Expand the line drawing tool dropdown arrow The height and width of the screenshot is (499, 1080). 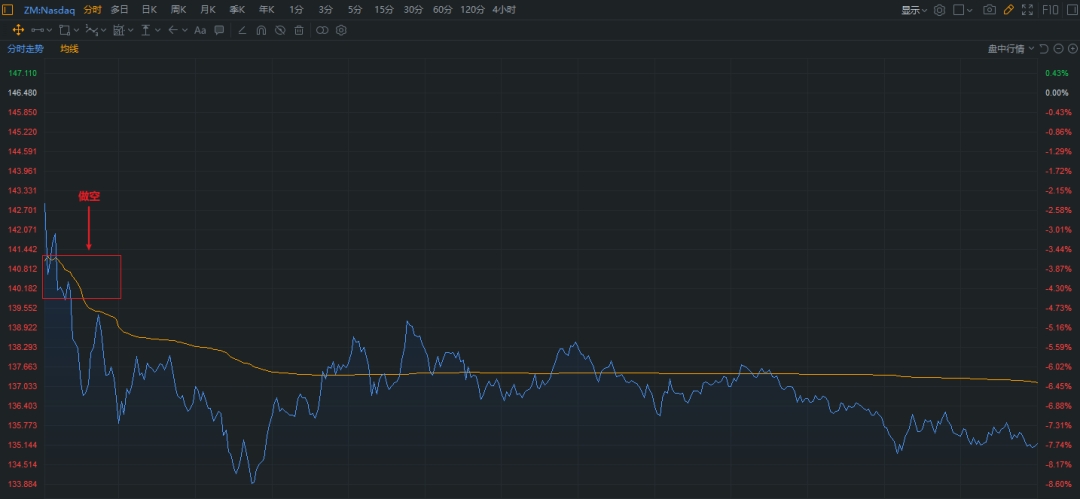click(x=50, y=30)
